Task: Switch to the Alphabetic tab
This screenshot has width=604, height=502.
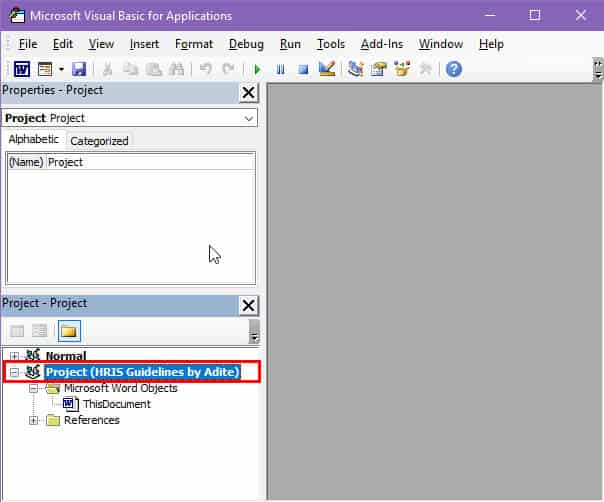Action: [34, 139]
